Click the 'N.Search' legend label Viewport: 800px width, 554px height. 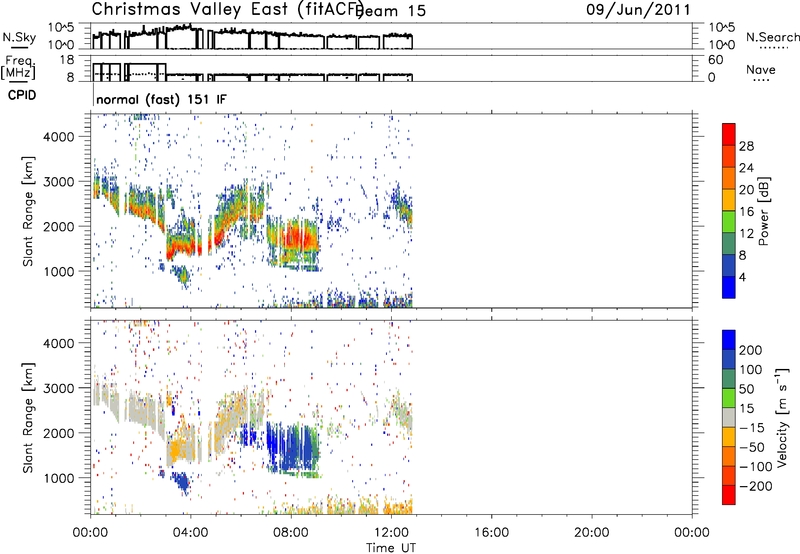click(772, 37)
